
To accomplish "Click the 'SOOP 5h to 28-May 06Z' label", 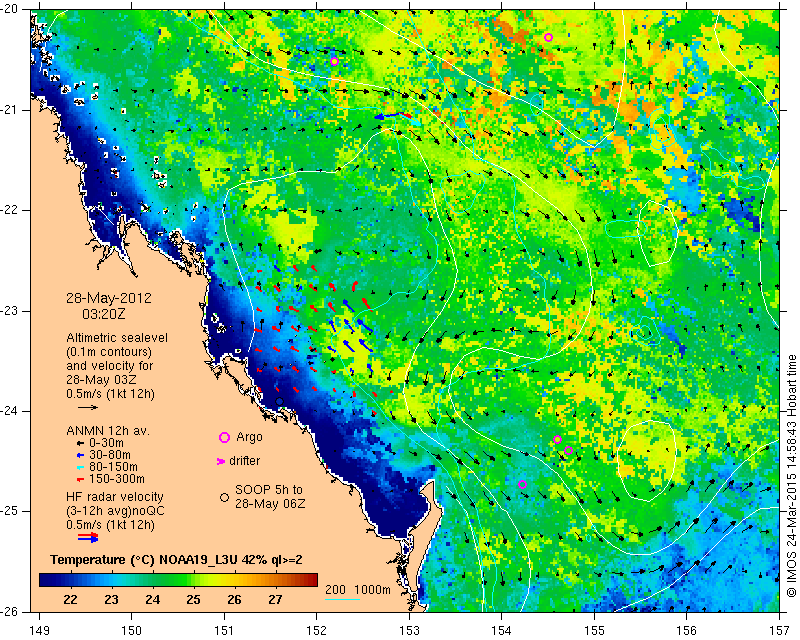I will point(269,497).
